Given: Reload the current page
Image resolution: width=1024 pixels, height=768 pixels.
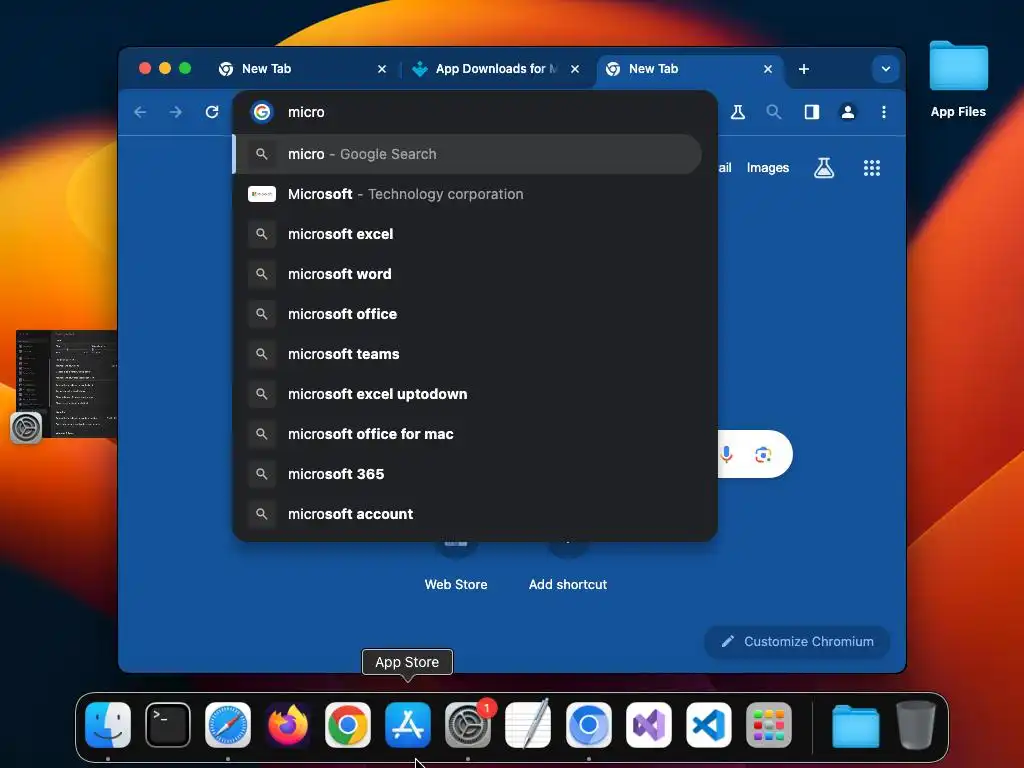Looking at the screenshot, I should [x=212, y=112].
